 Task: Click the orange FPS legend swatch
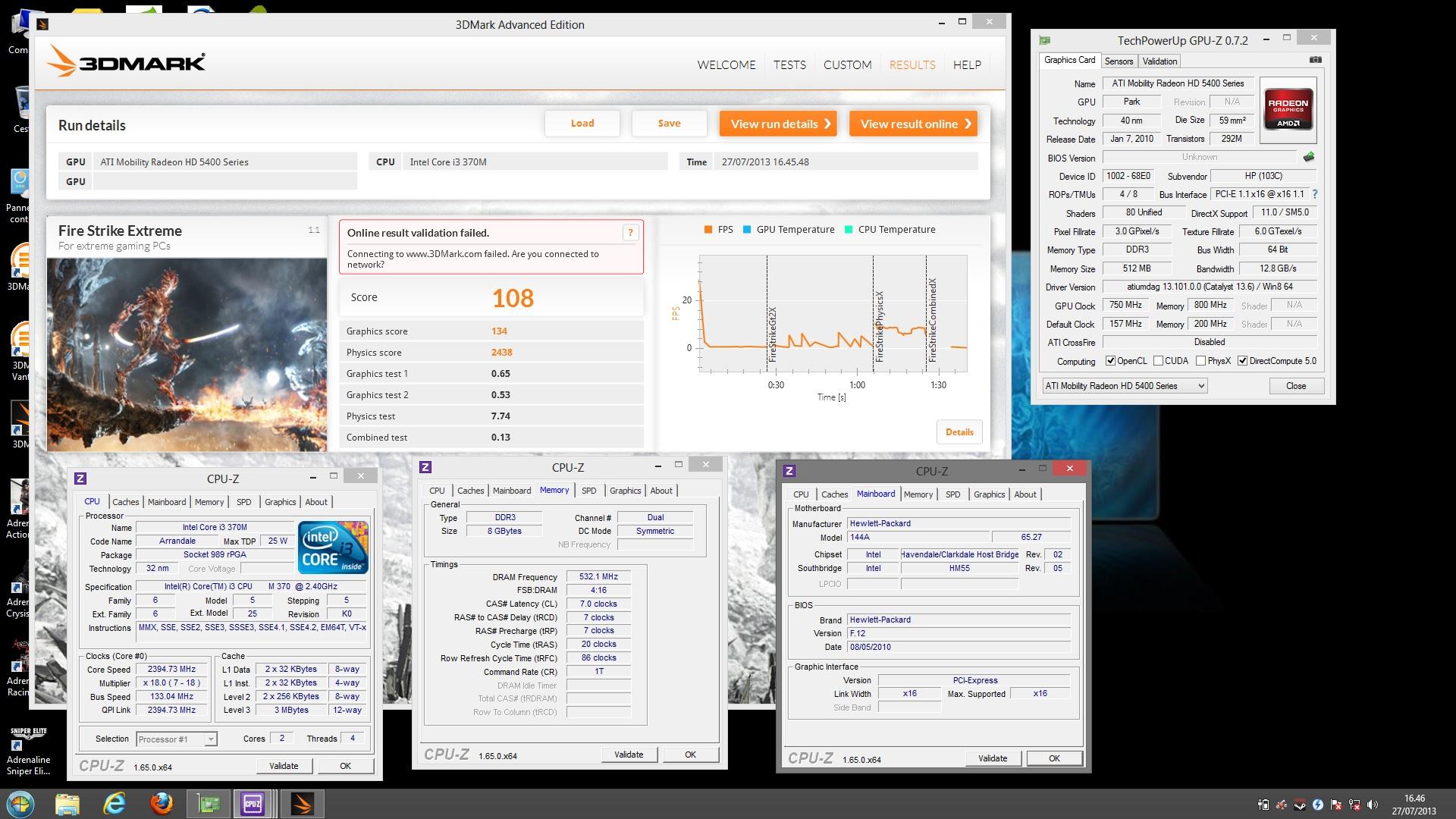pyautogui.click(x=708, y=230)
